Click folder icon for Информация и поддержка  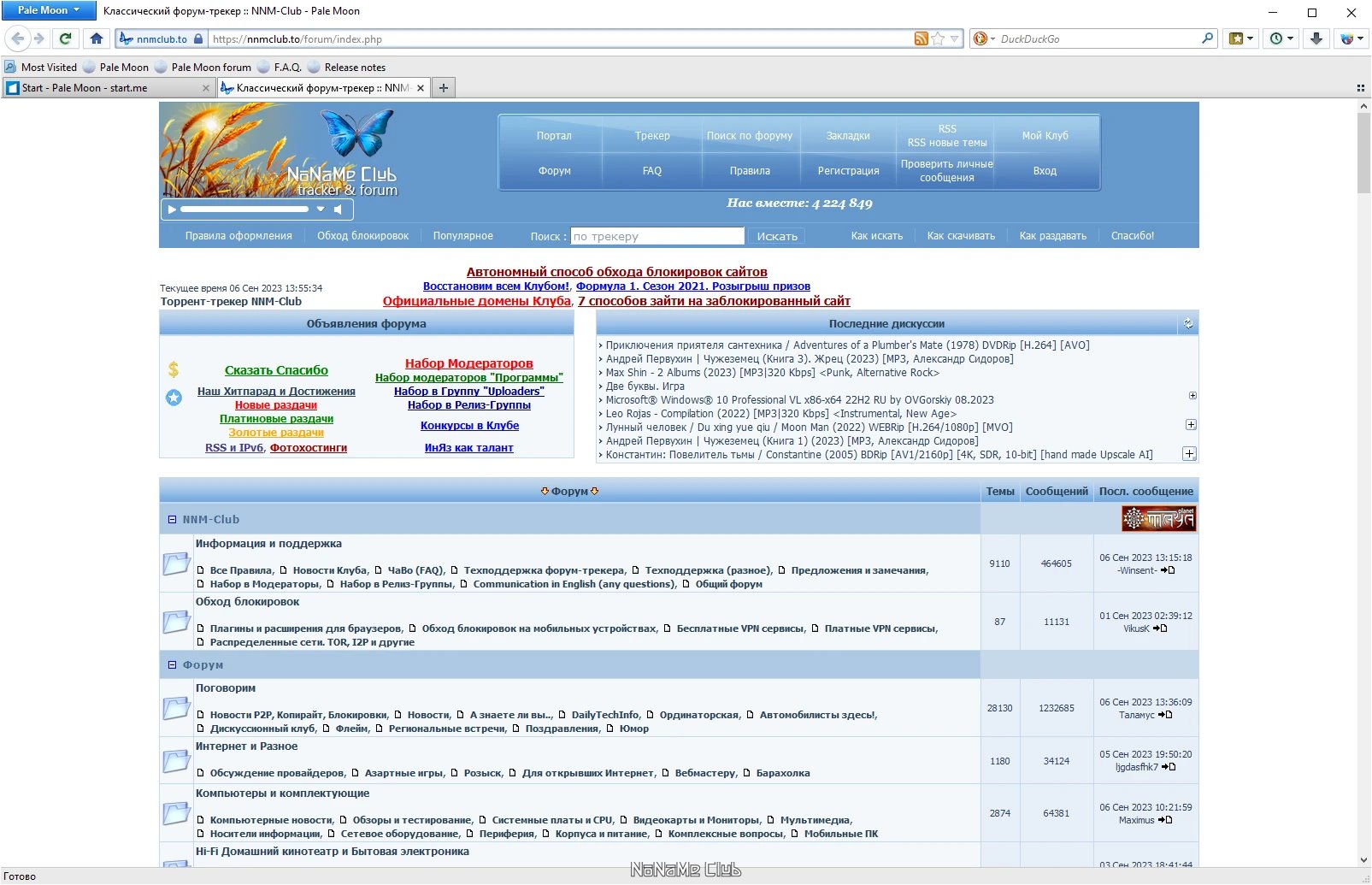pos(176,563)
